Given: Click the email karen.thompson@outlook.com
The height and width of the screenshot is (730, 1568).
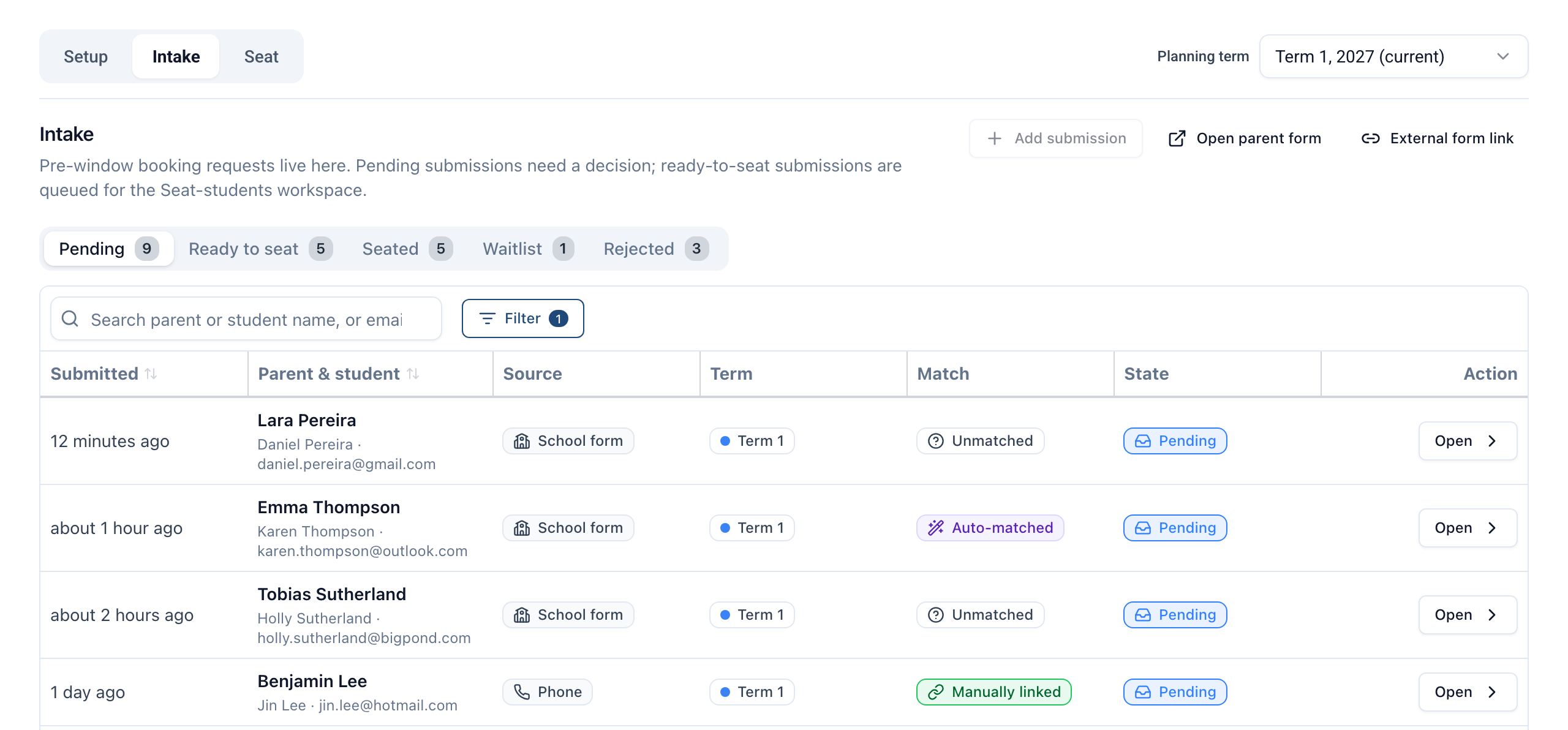Looking at the screenshot, I should coord(363,551).
